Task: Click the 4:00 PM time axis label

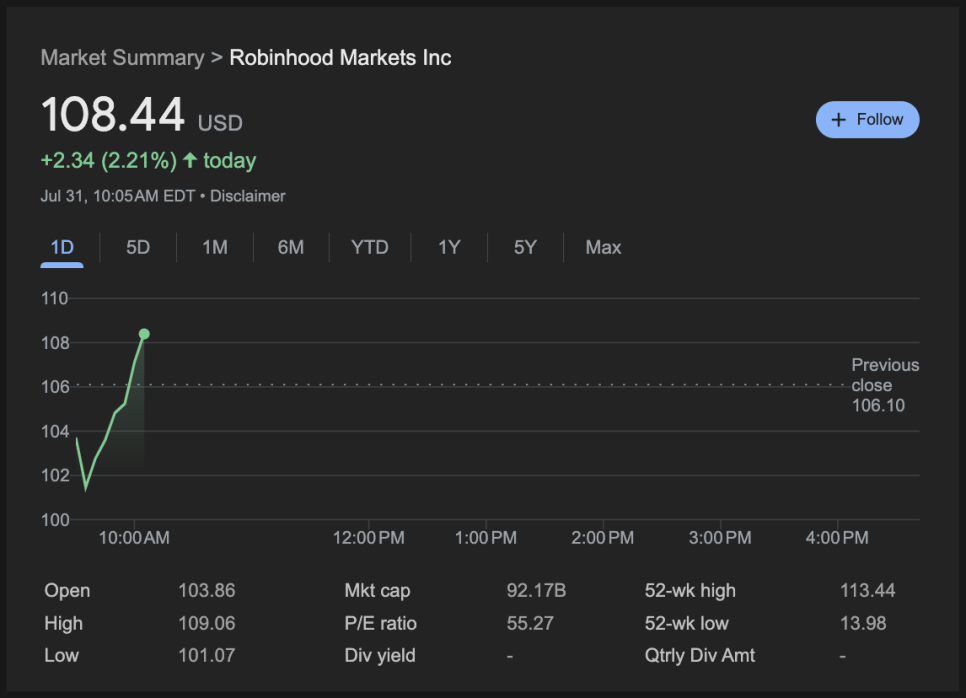Action: point(837,538)
